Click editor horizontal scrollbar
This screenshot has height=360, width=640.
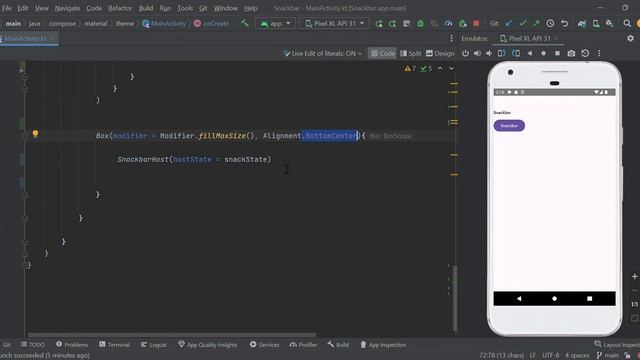click(171, 335)
